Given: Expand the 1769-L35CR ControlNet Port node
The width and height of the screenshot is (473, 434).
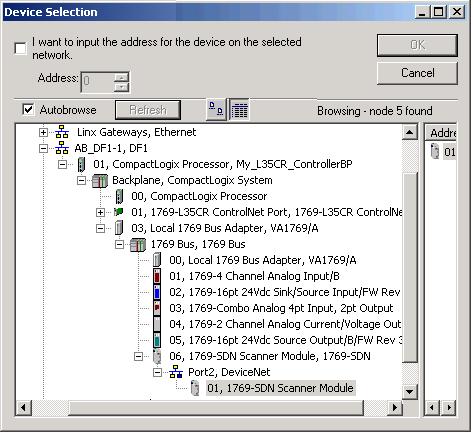Looking at the screenshot, I should coord(100,212).
